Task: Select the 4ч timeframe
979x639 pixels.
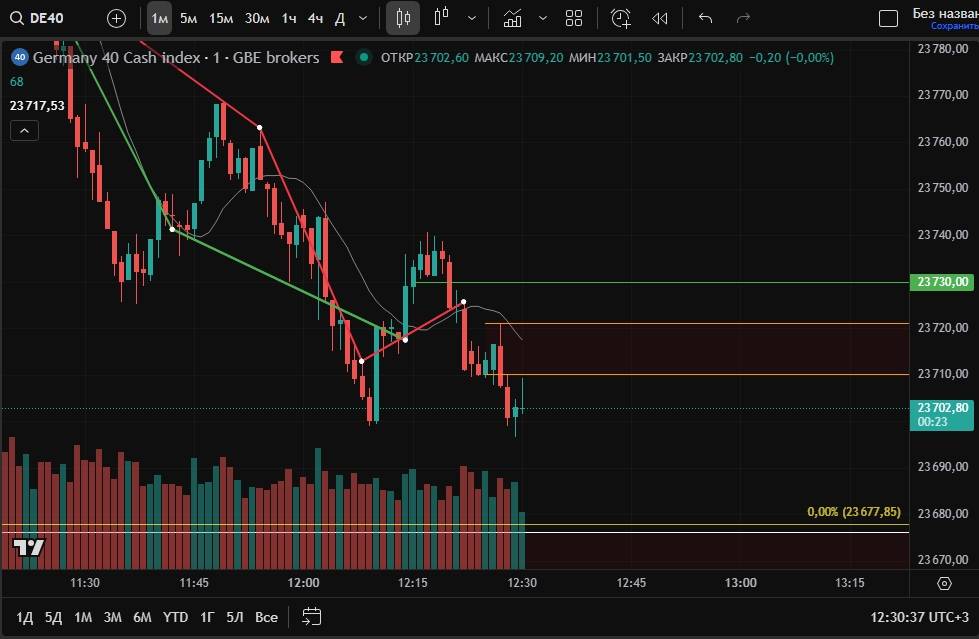Action: point(315,18)
